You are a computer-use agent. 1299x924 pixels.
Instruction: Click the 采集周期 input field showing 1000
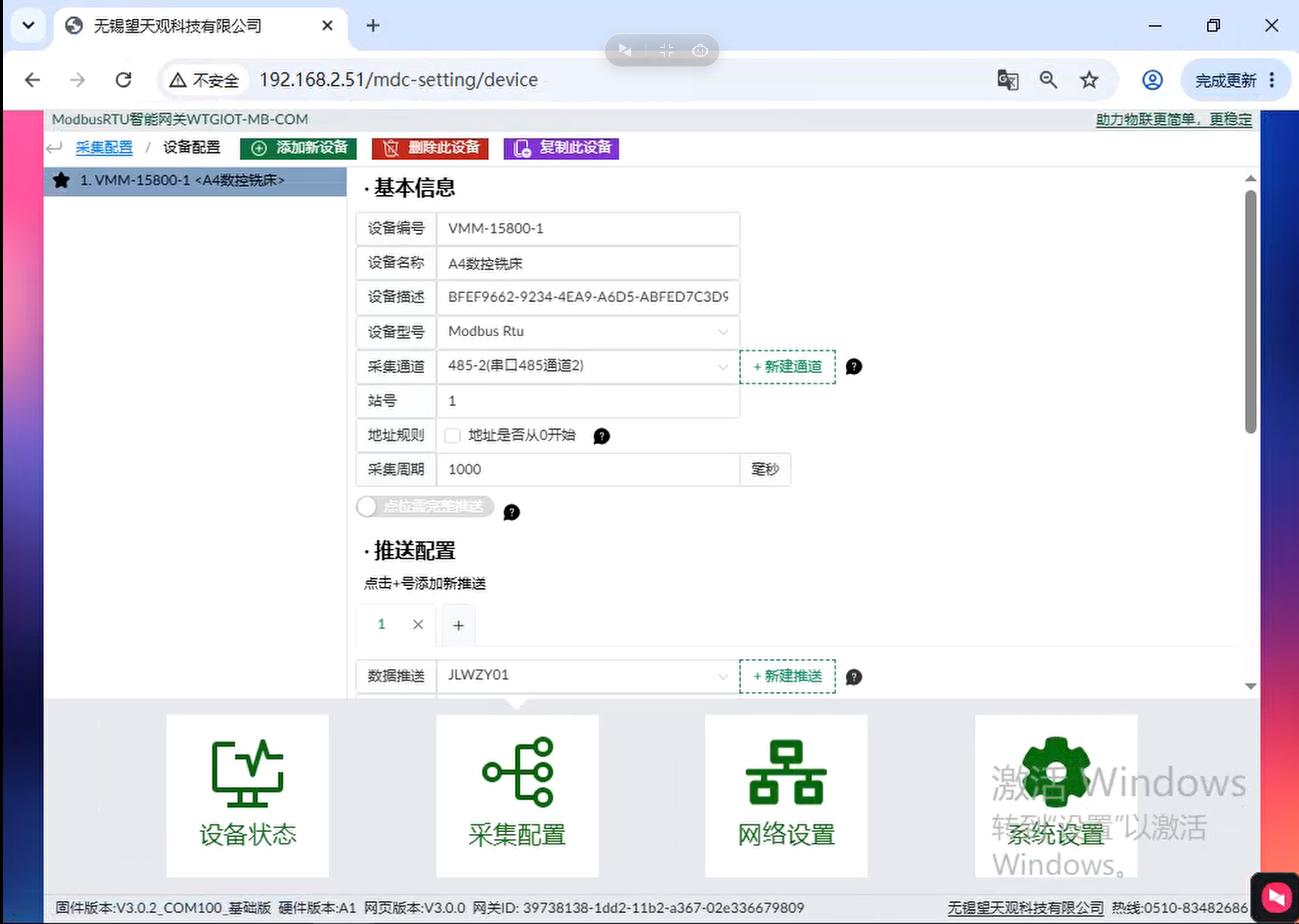(588, 470)
